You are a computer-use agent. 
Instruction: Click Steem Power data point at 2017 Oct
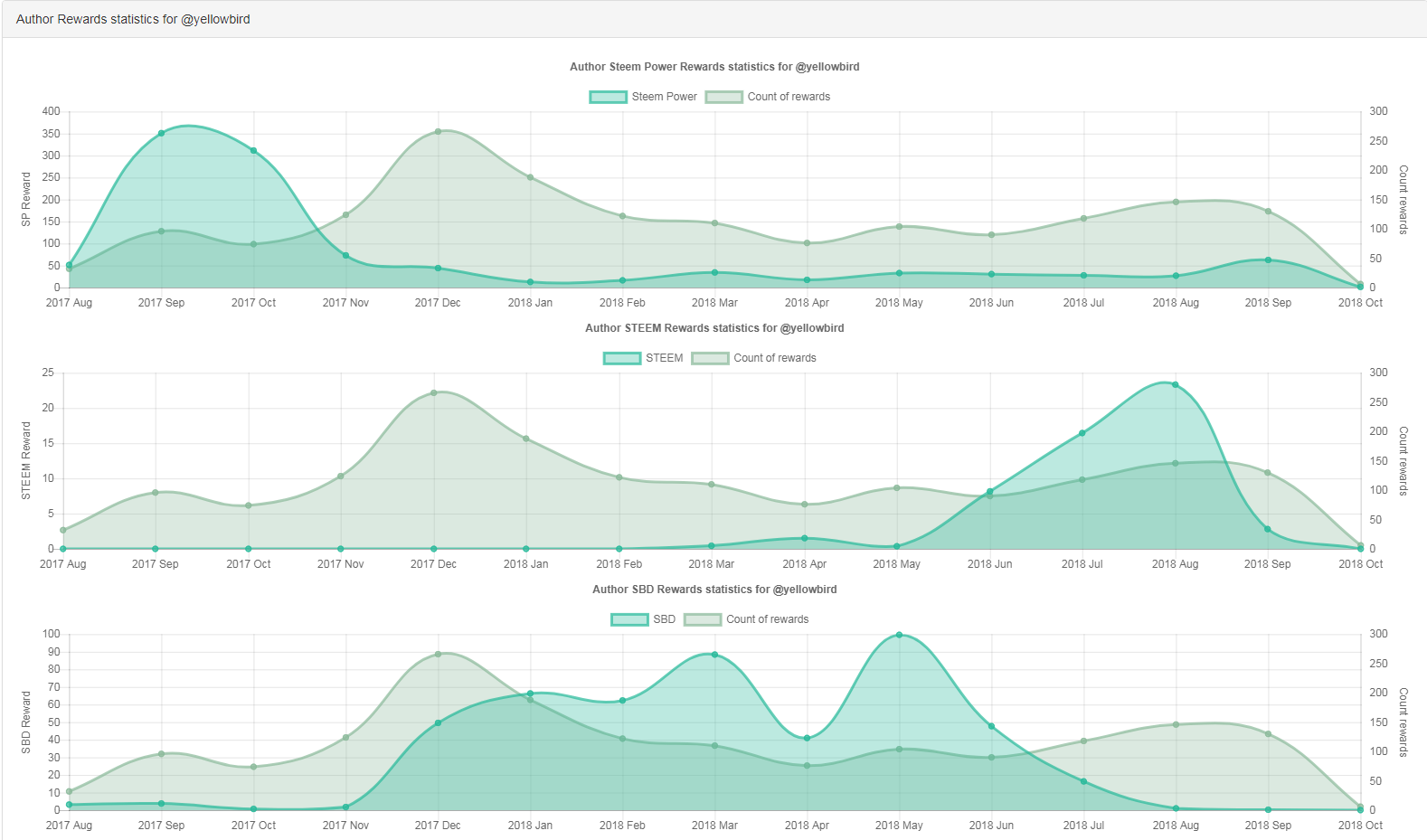(253, 151)
